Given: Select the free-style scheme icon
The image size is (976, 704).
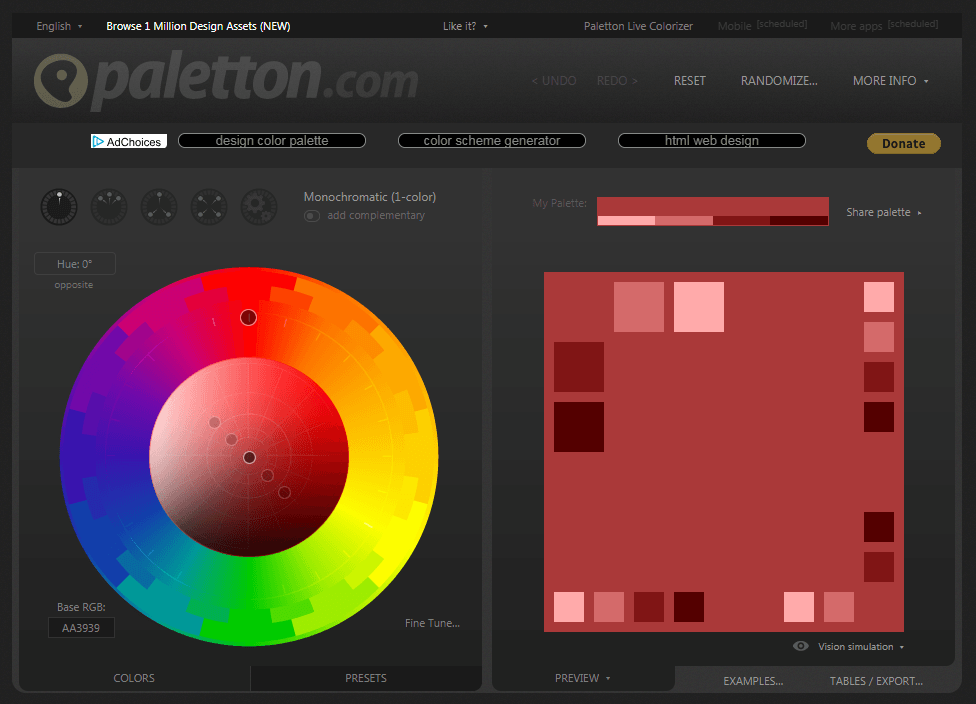Looking at the screenshot, I should coord(259,207).
